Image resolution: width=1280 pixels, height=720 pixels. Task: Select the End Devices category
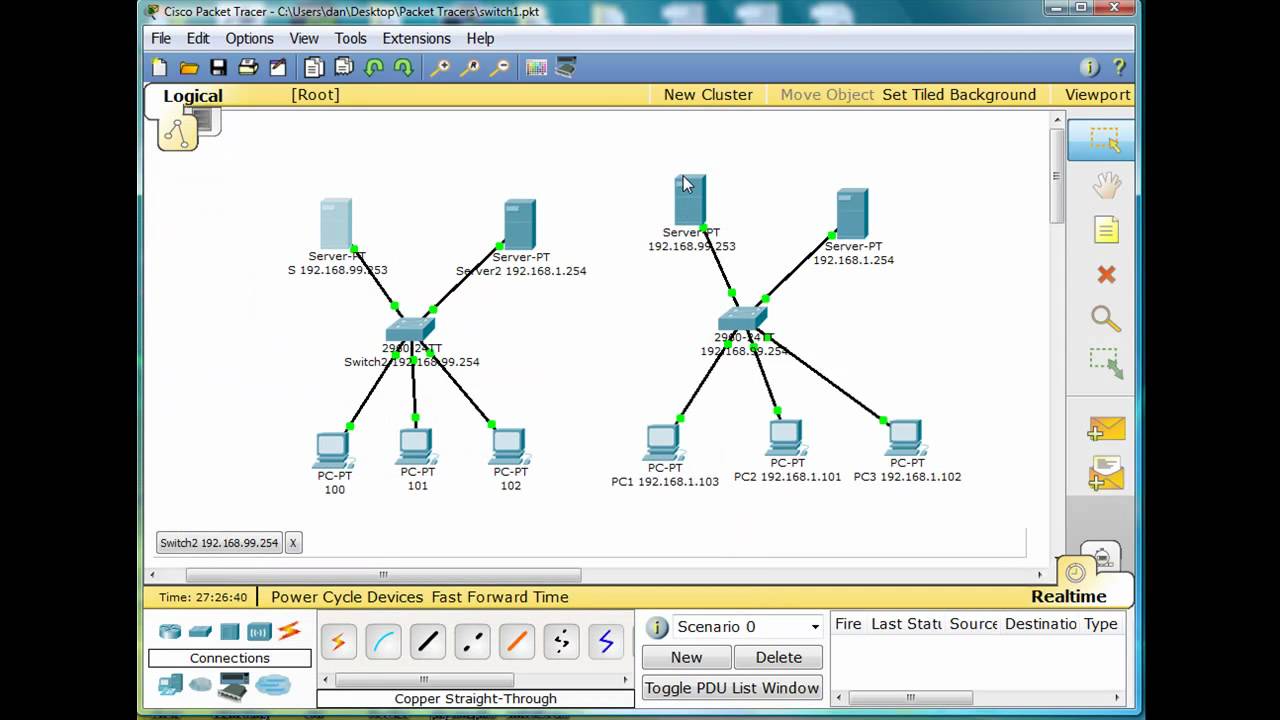[170, 685]
